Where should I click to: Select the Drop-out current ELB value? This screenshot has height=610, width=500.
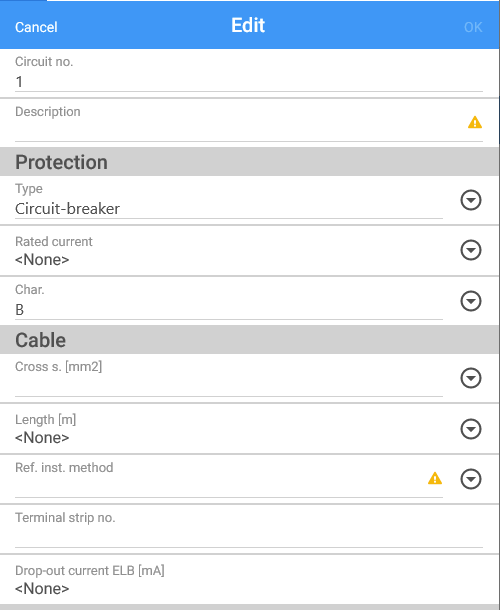click(42, 589)
